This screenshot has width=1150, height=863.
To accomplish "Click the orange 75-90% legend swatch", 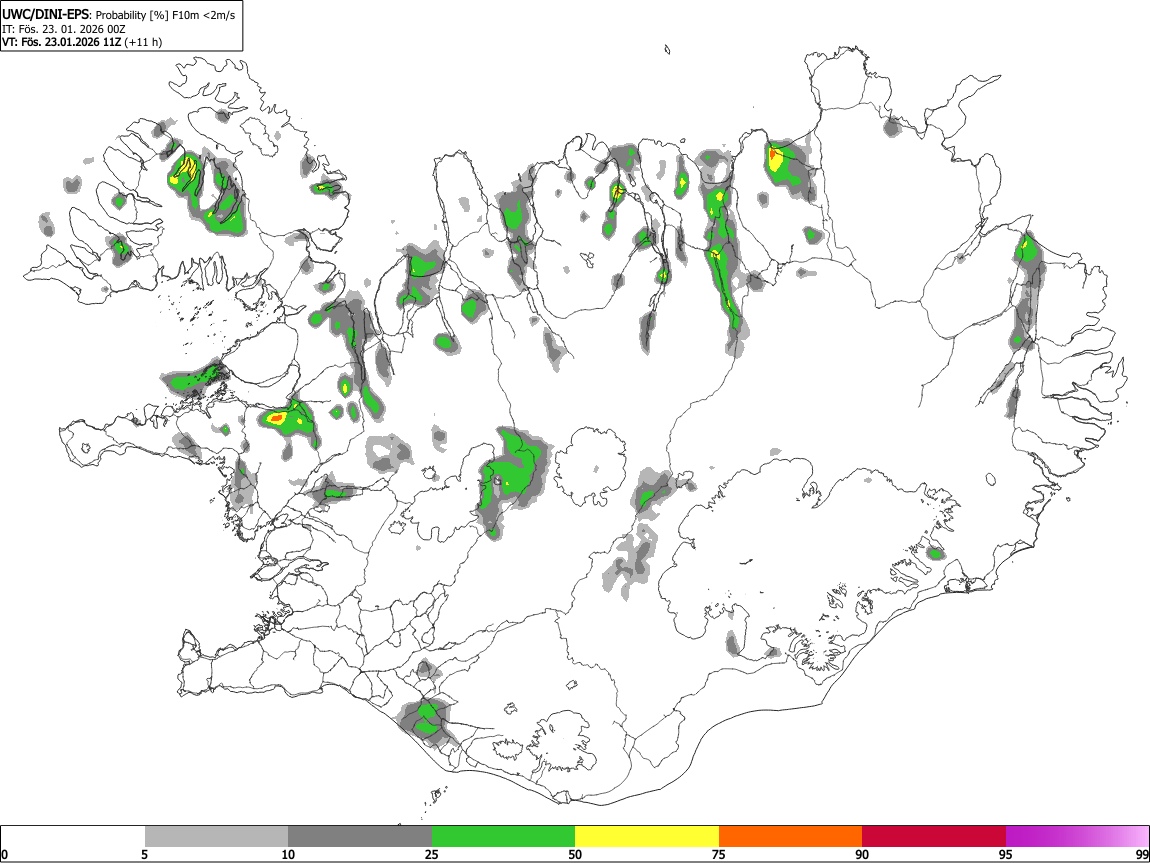I will [791, 837].
